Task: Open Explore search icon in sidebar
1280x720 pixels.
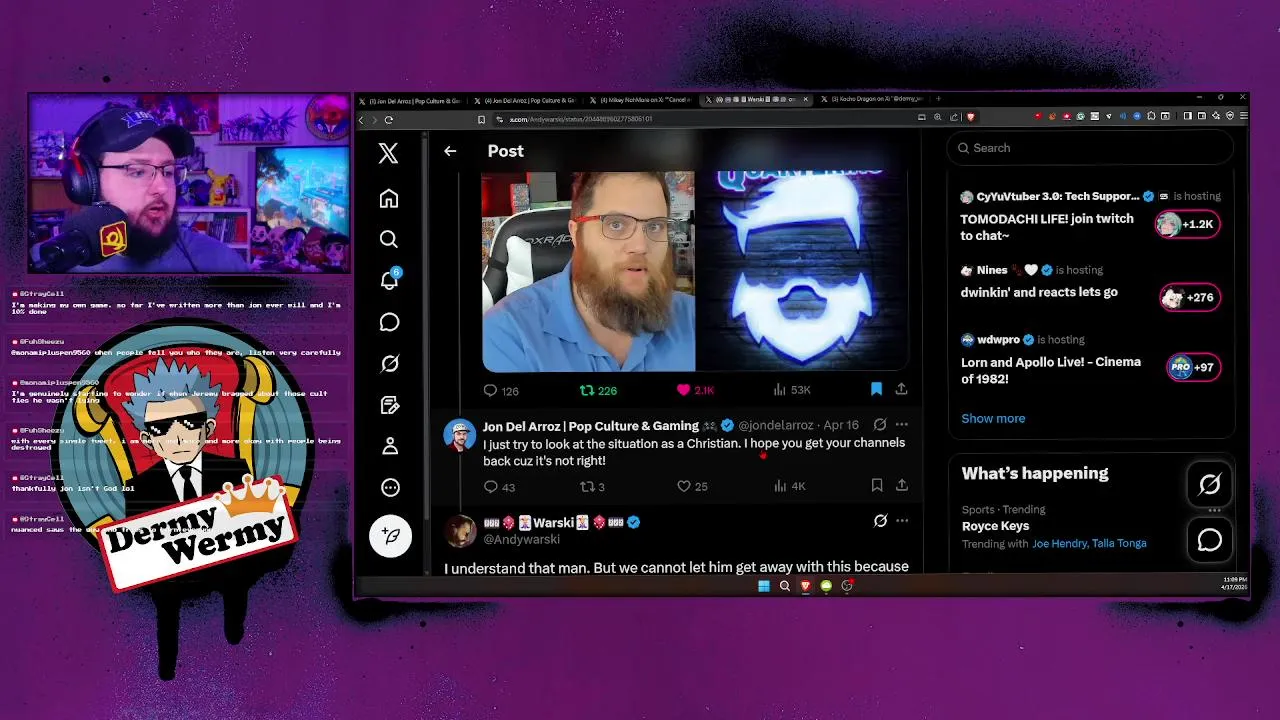Action: 389,239
